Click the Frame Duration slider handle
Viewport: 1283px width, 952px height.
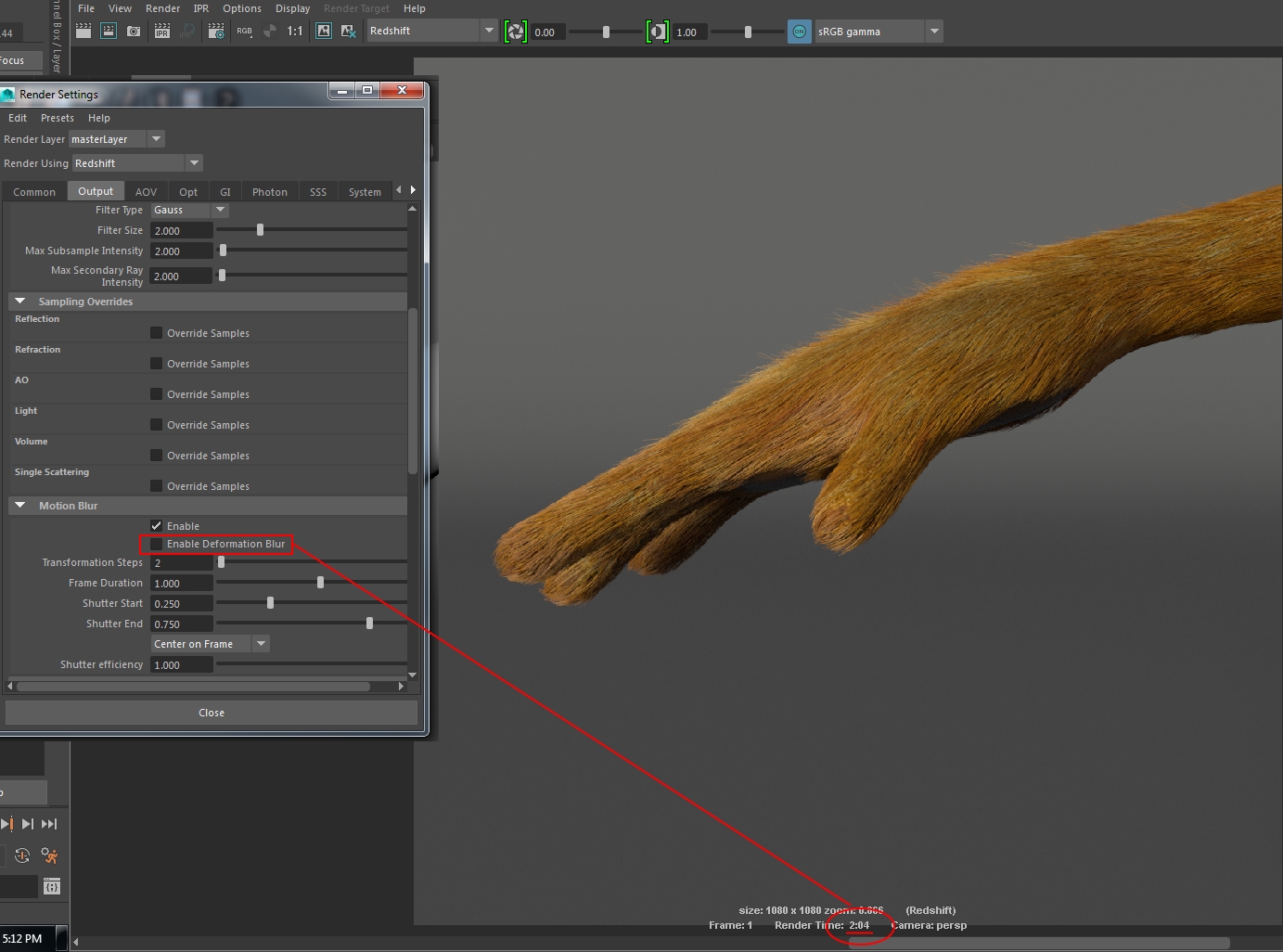pyautogui.click(x=320, y=583)
